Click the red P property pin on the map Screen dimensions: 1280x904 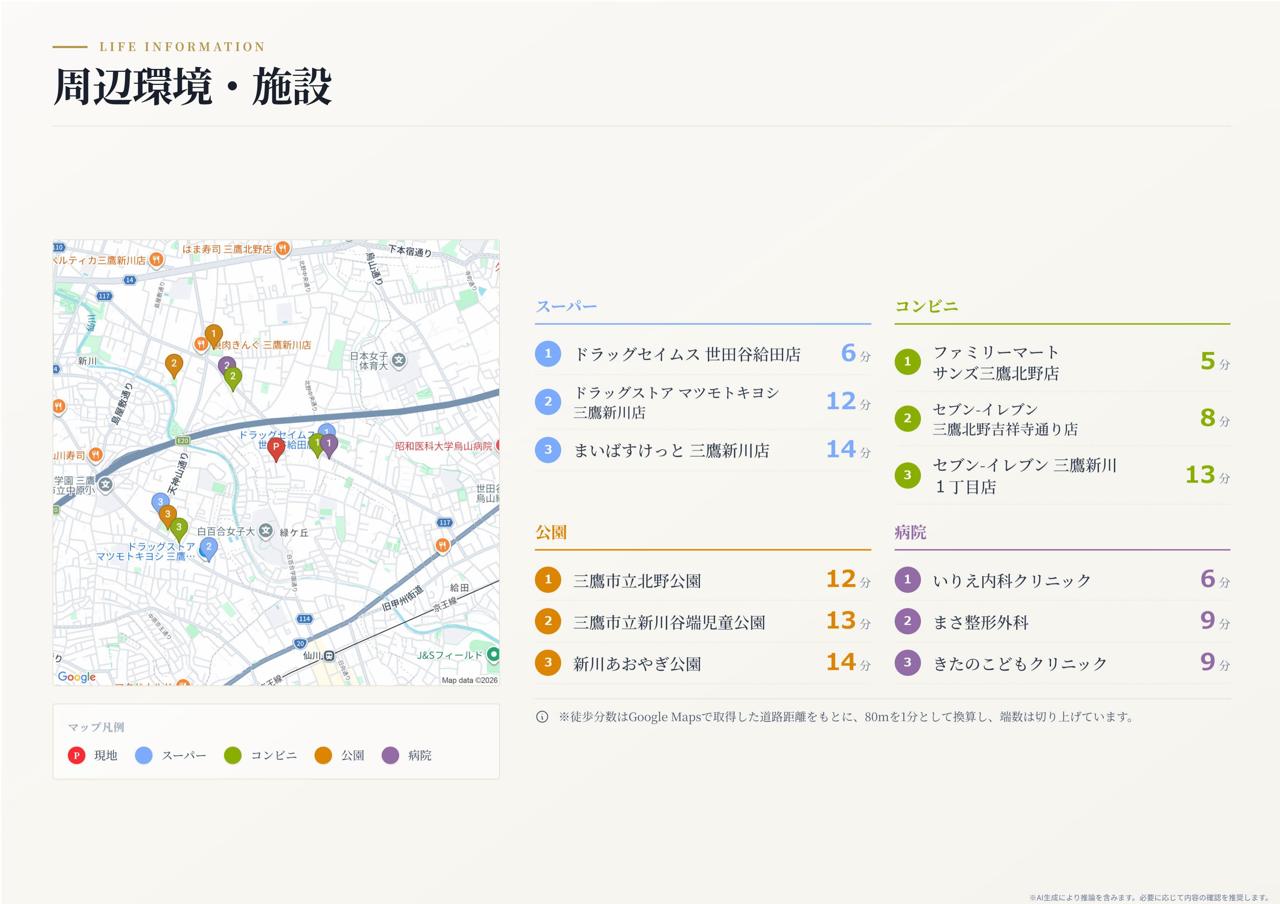276,448
